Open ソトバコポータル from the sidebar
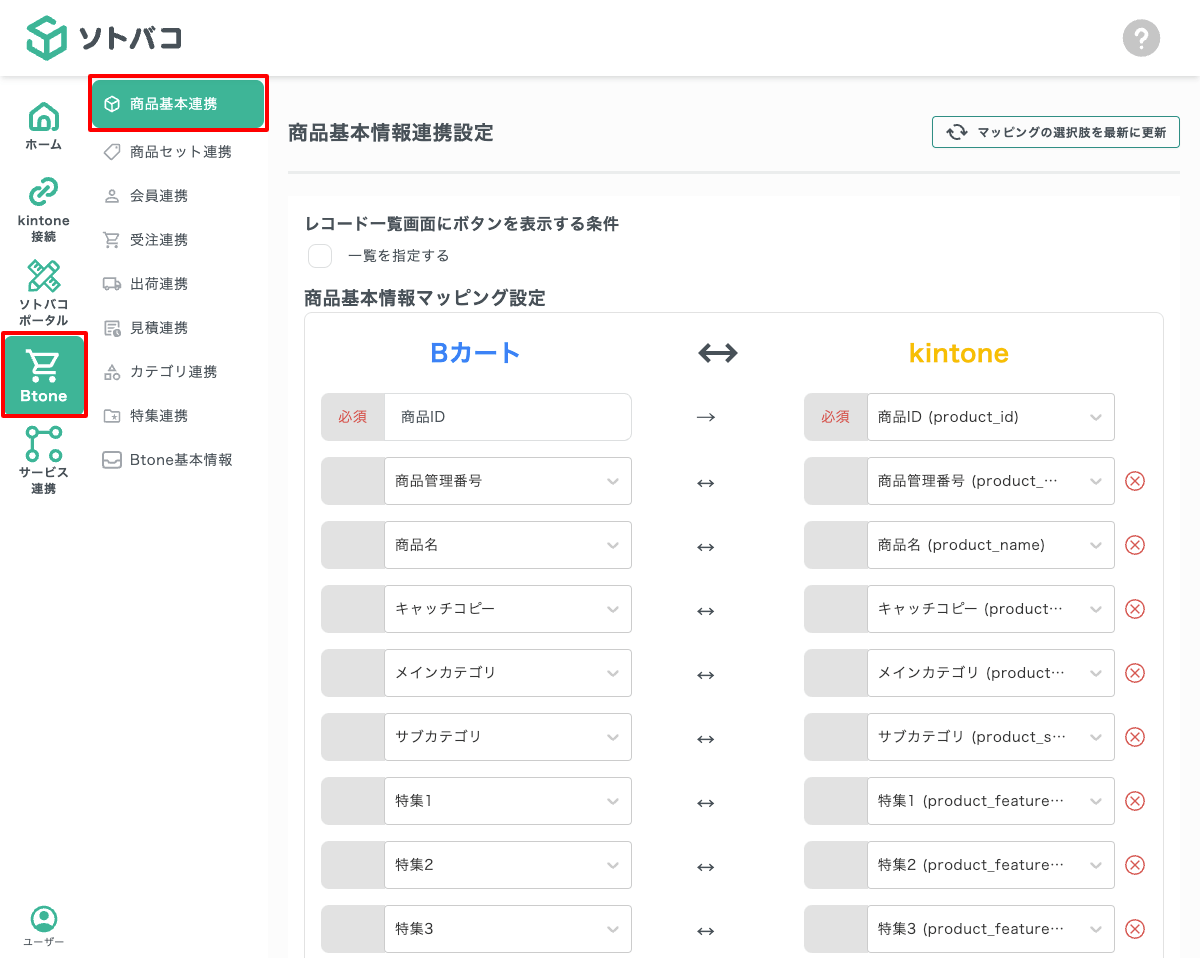The image size is (1200, 958). pos(43,291)
